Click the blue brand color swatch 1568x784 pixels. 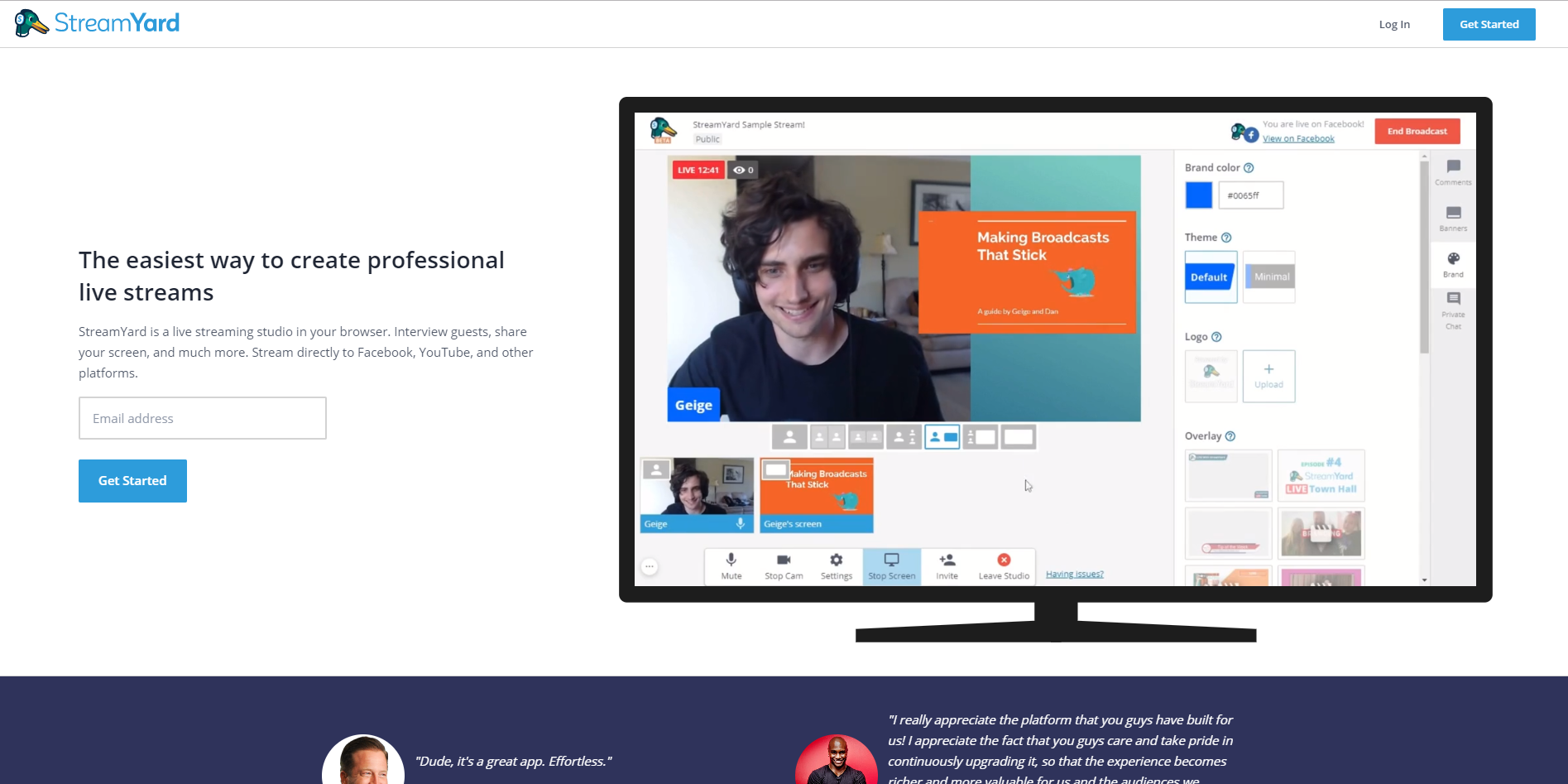coord(1199,195)
